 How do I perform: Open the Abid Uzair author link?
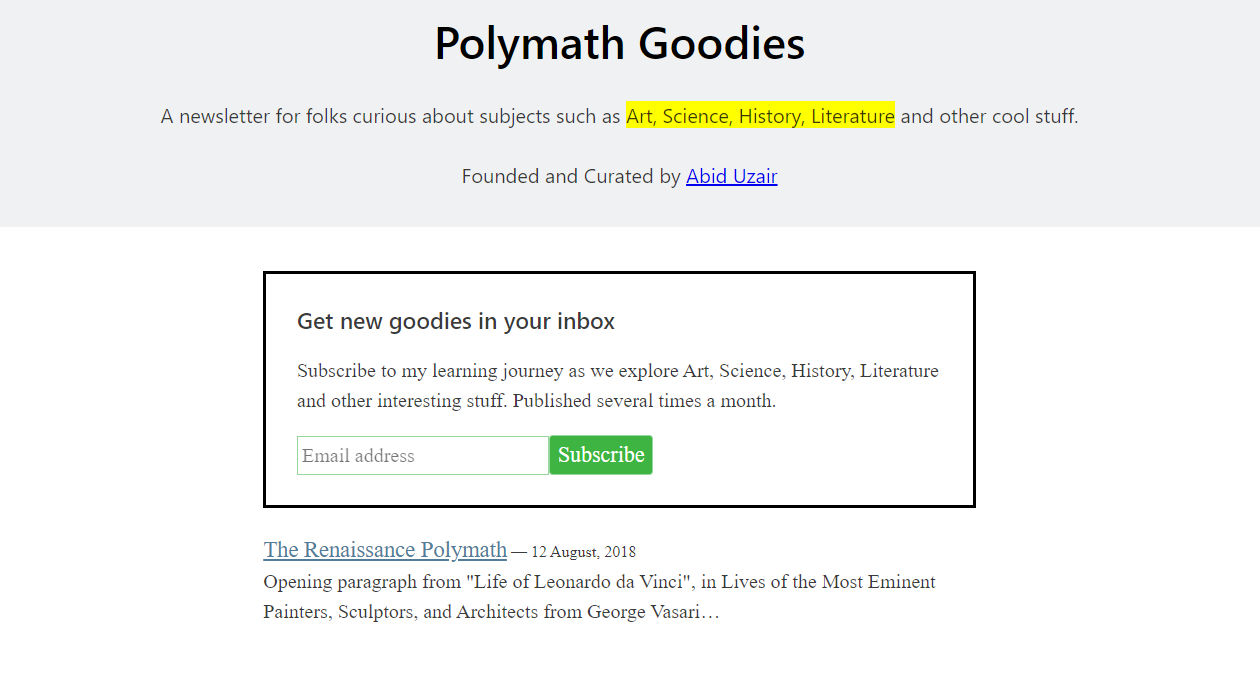(x=731, y=177)
